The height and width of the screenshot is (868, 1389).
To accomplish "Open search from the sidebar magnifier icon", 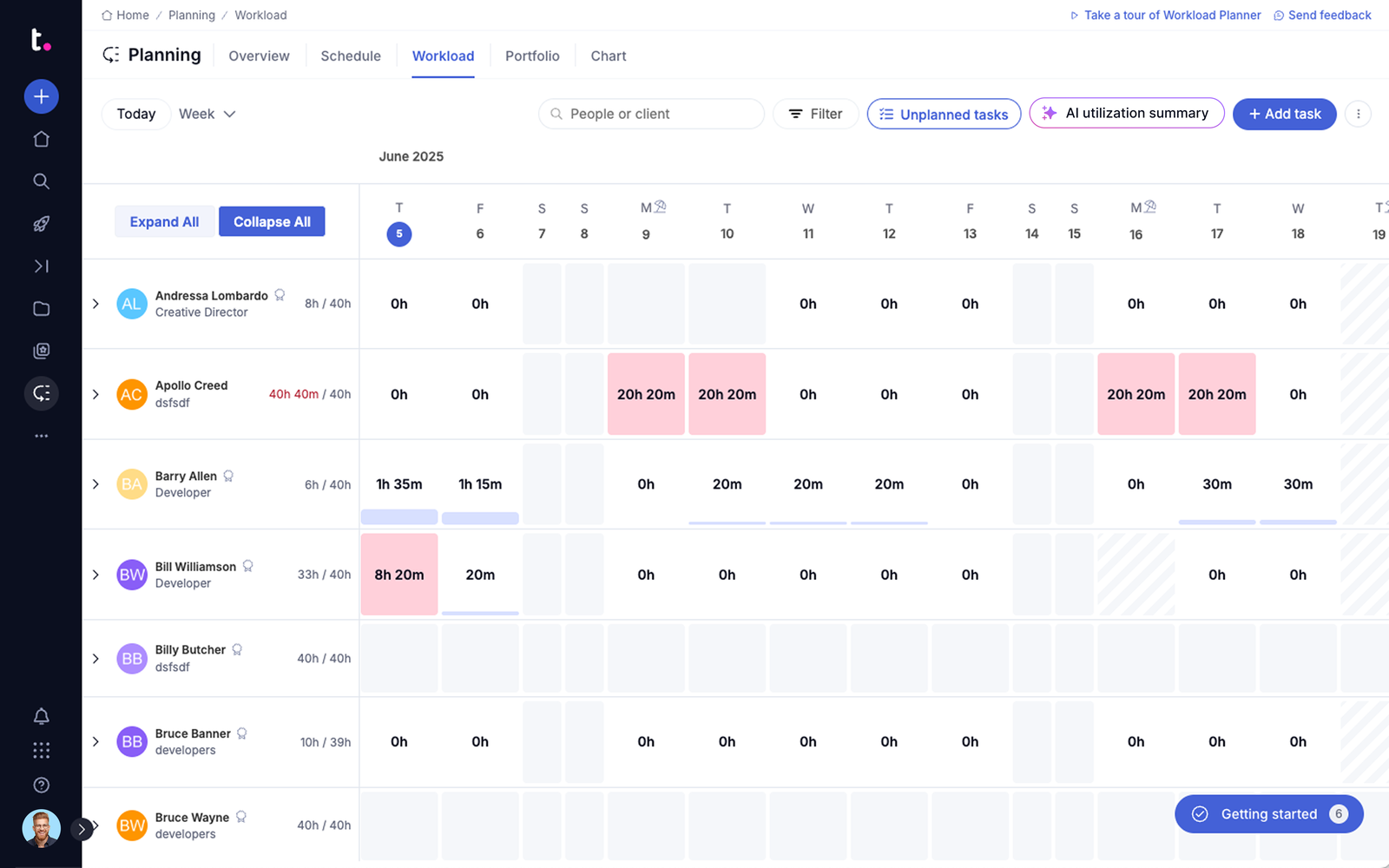I will 41,181.
